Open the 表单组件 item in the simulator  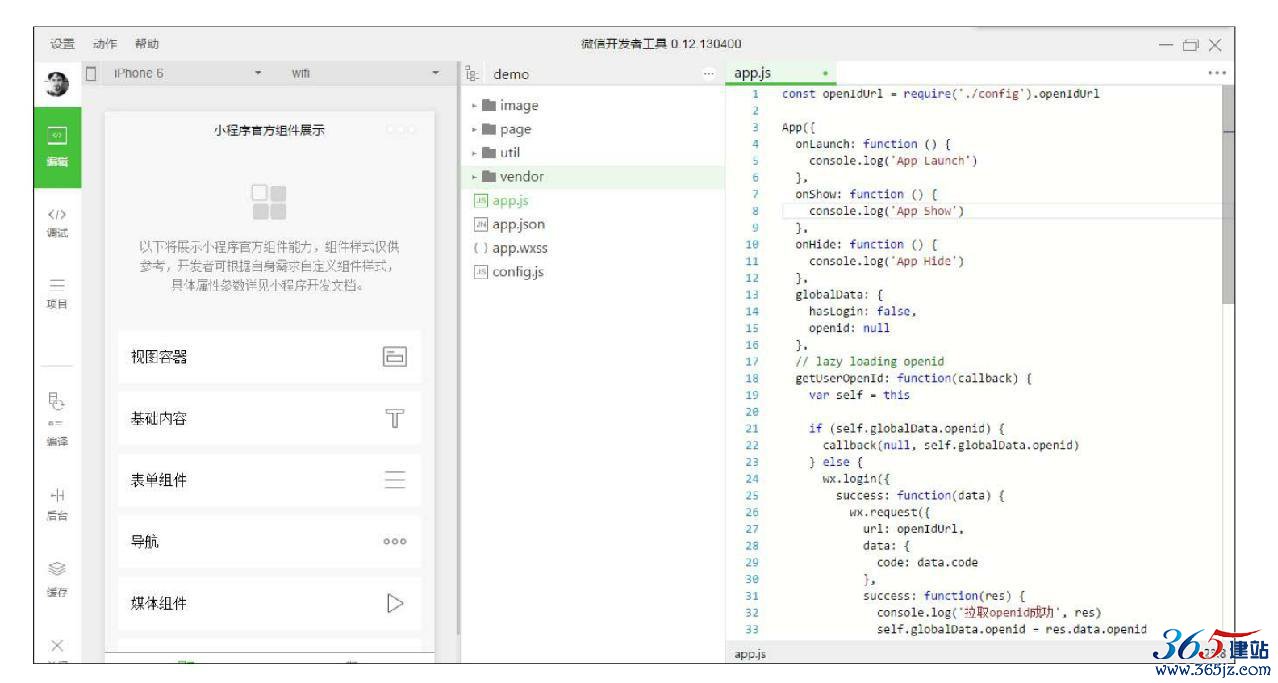tap(269, 481)
